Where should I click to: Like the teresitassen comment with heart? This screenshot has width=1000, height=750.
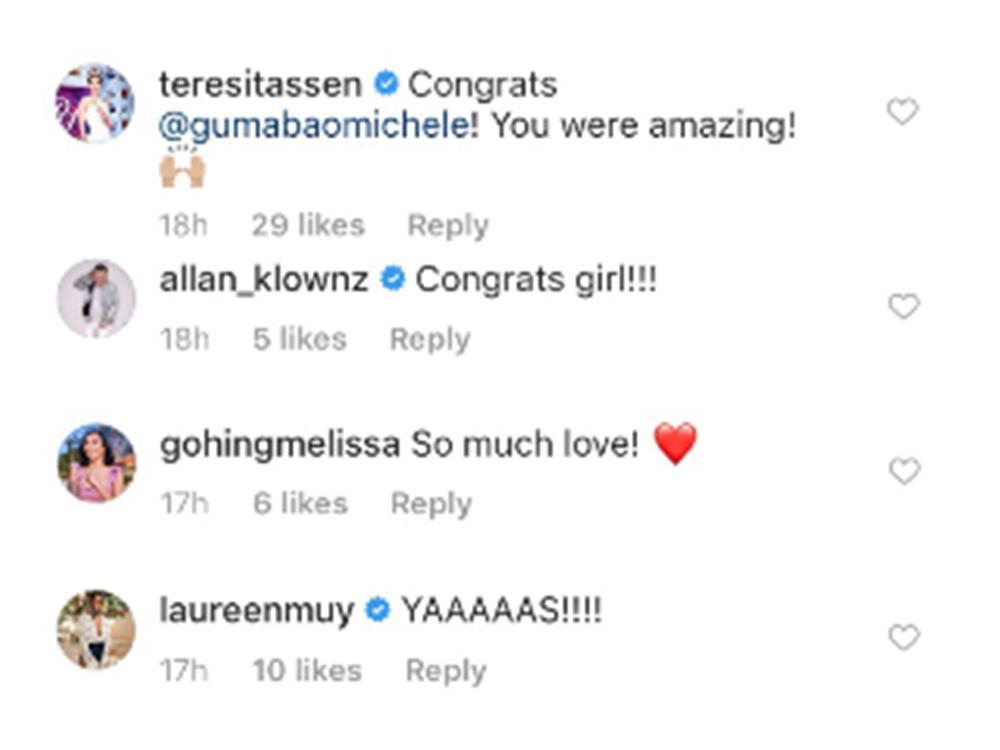[902, 112]
